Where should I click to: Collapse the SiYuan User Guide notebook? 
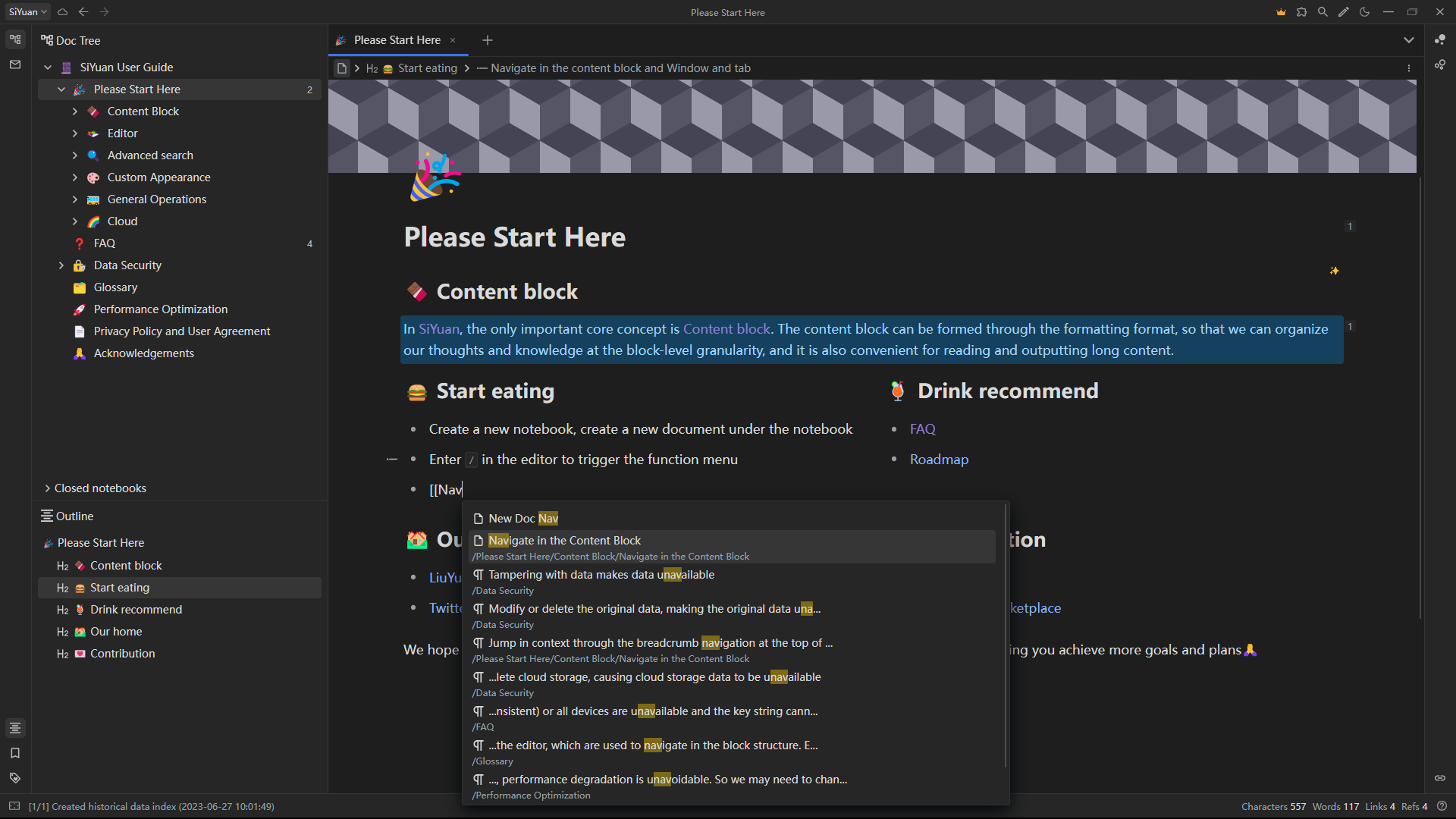coord(48,67)
